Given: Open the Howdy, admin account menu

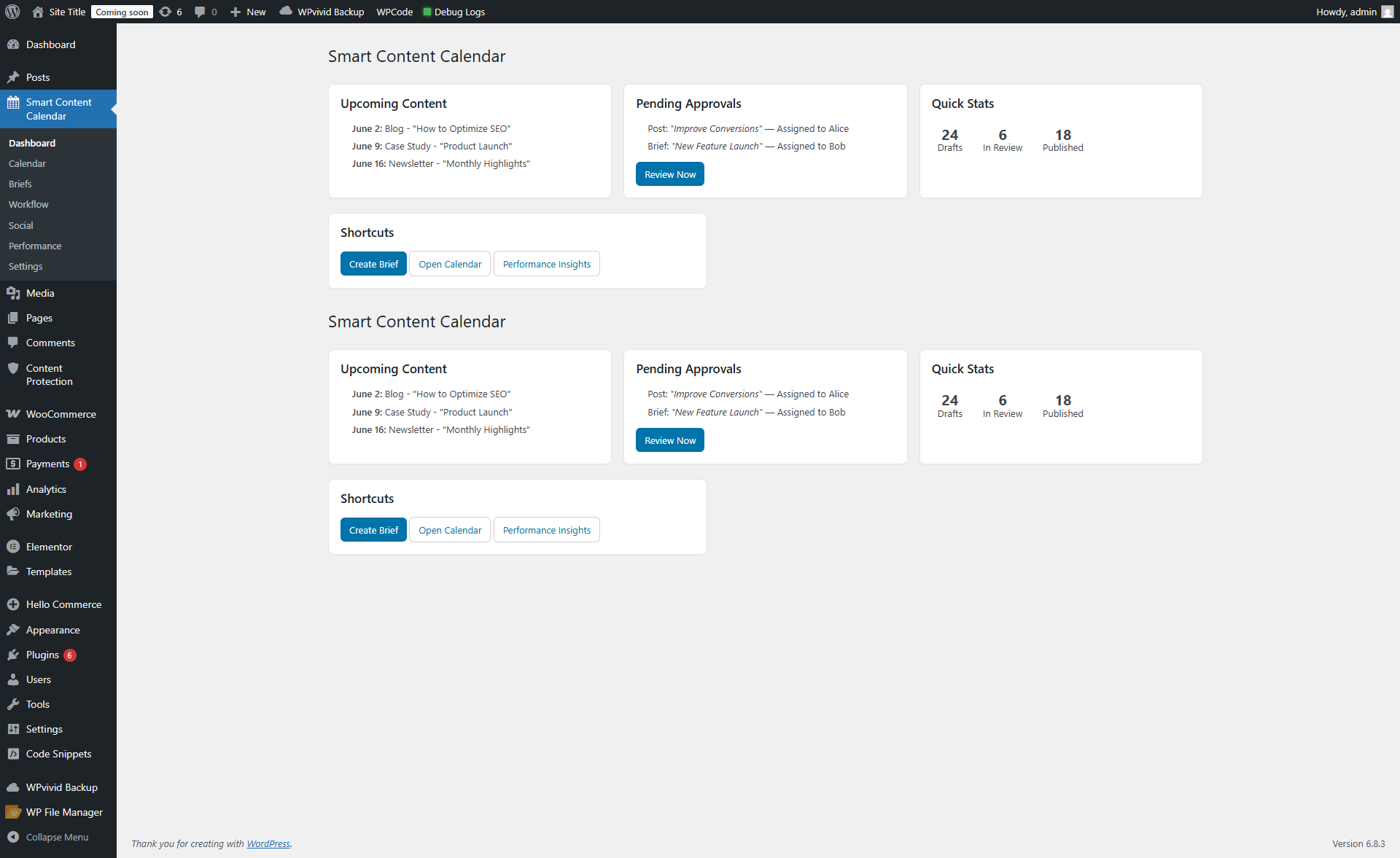Looking at the screenshot, I should pos(1346,12).
